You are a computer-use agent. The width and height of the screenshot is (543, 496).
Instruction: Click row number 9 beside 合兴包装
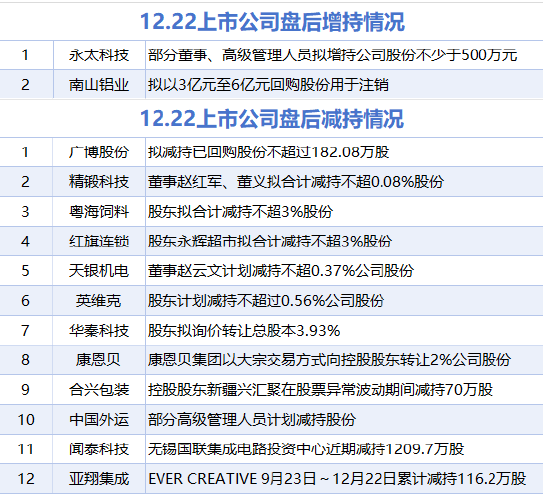pos(25,390)
